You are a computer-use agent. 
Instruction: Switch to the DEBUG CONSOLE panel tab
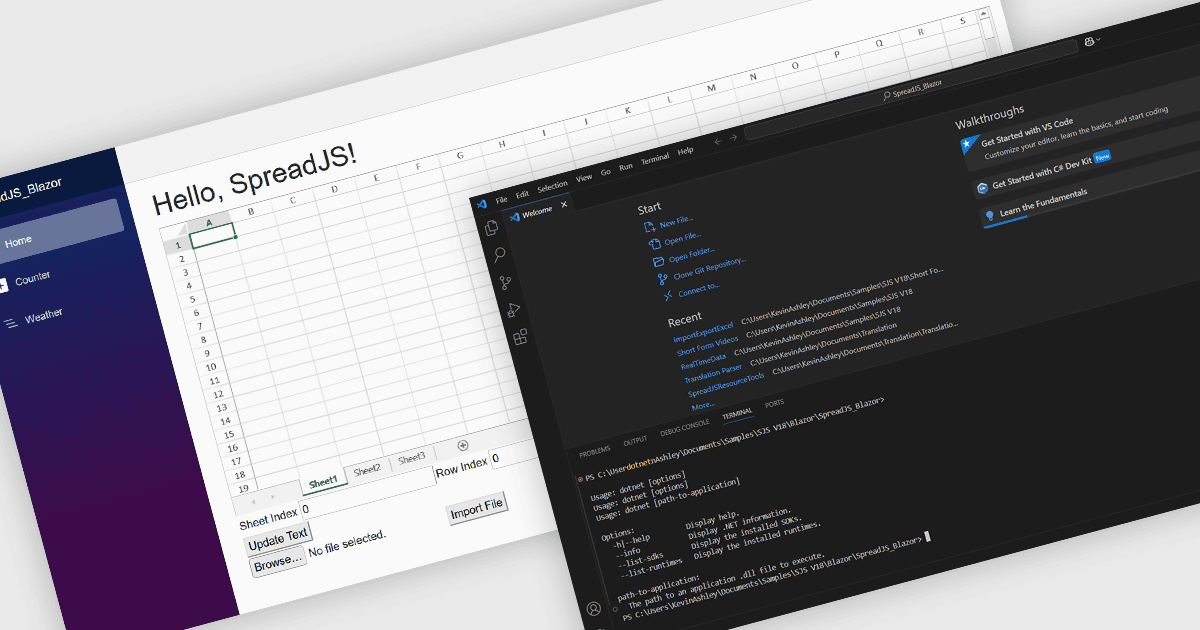[x=685, y=428]
